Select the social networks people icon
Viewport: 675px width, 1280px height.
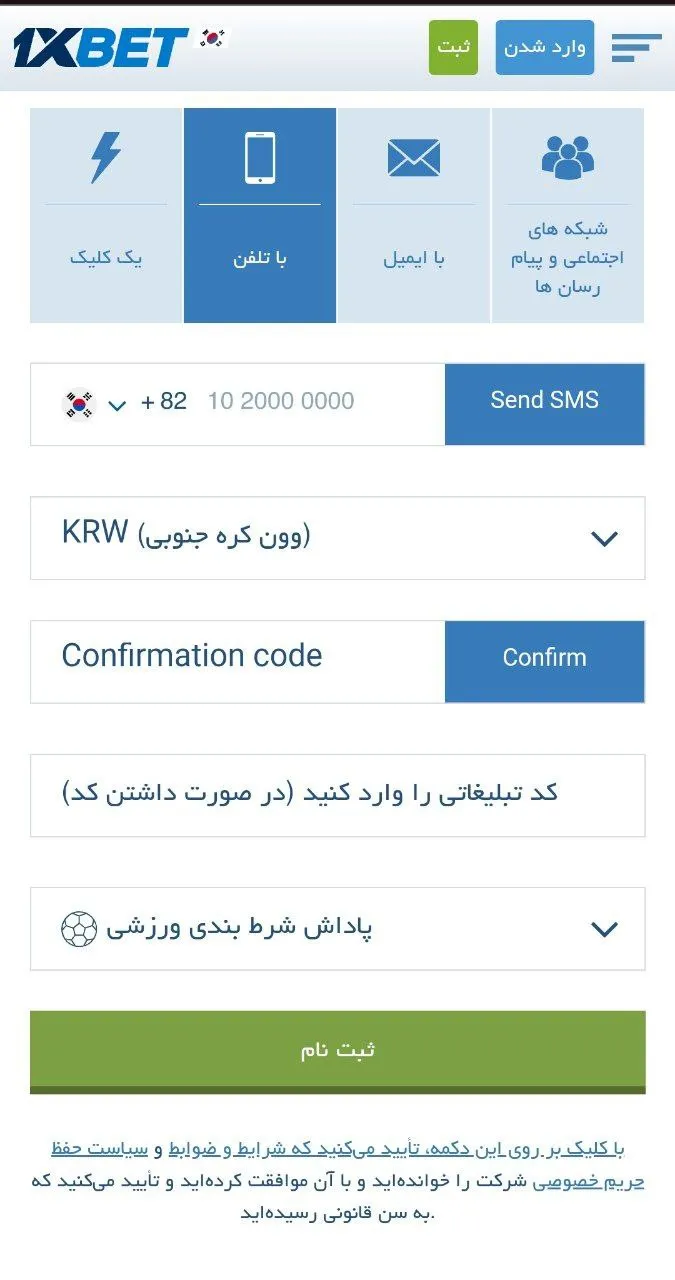tap(567, 156)
